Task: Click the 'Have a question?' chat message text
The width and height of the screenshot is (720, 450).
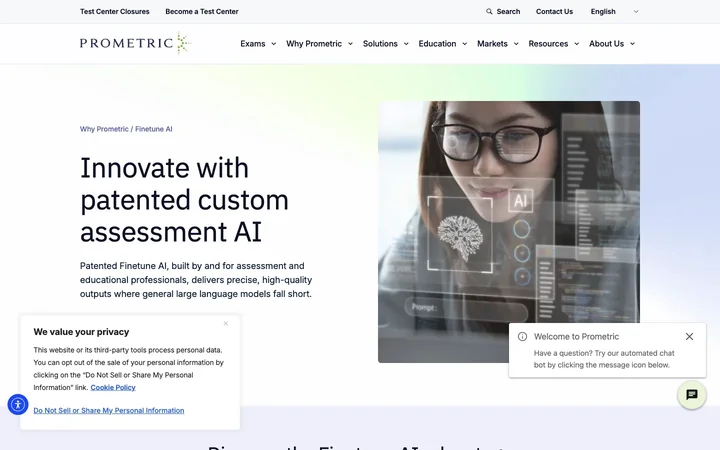Action: 604,359
